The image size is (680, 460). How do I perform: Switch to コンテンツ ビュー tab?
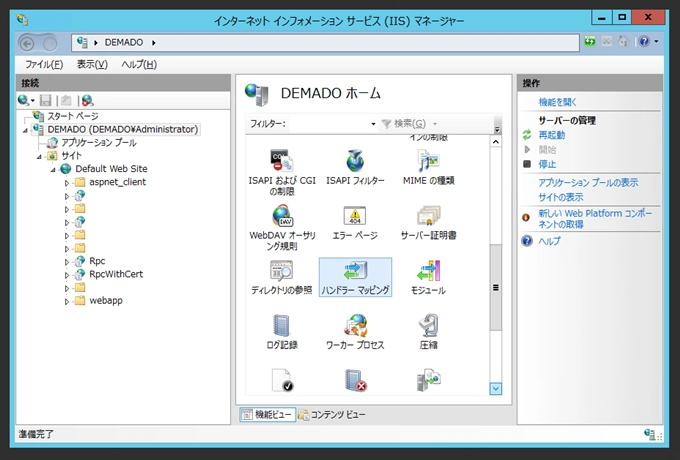(x=332, y=415)
